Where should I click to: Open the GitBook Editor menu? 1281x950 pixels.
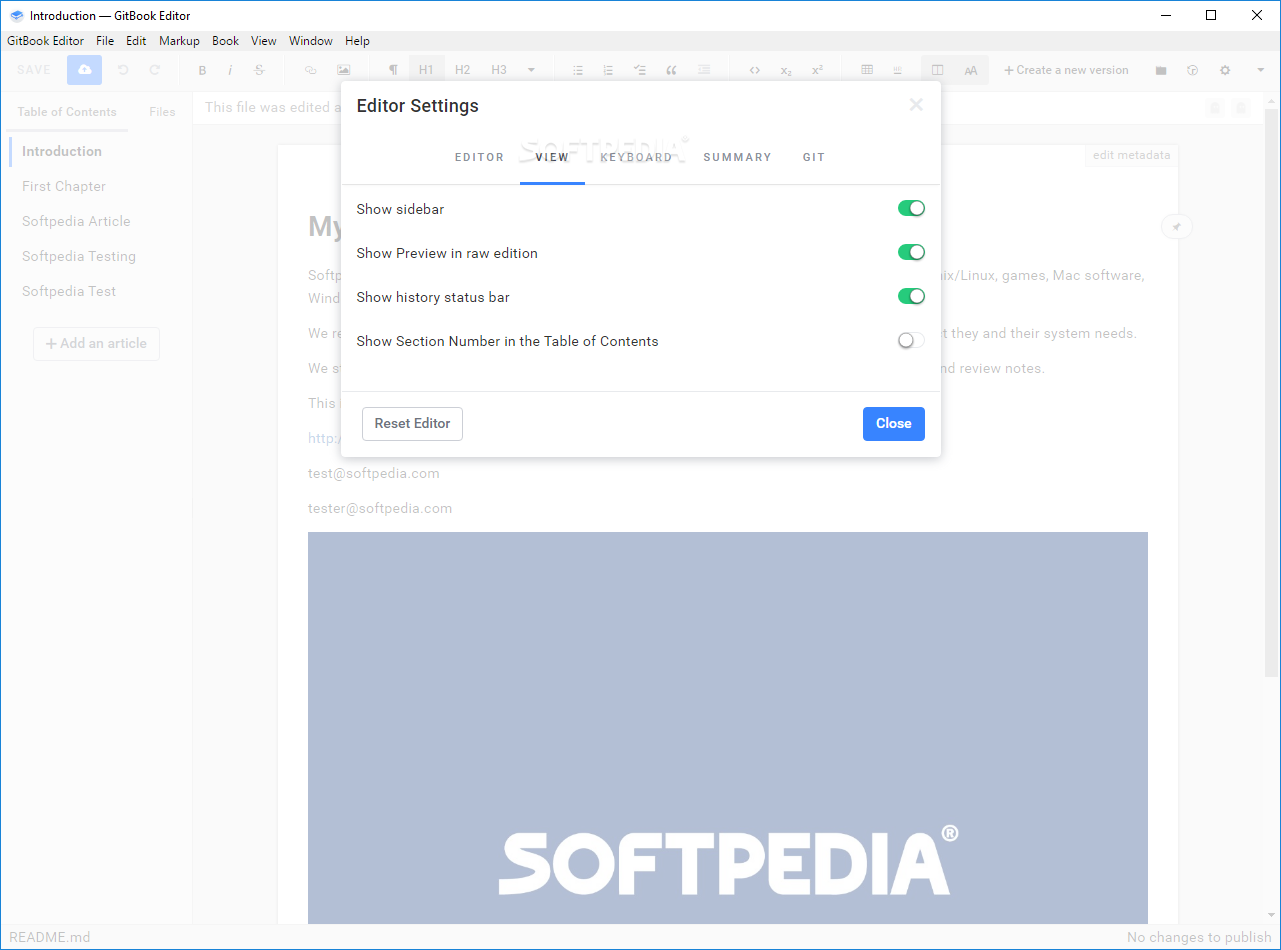pos(46,41)
